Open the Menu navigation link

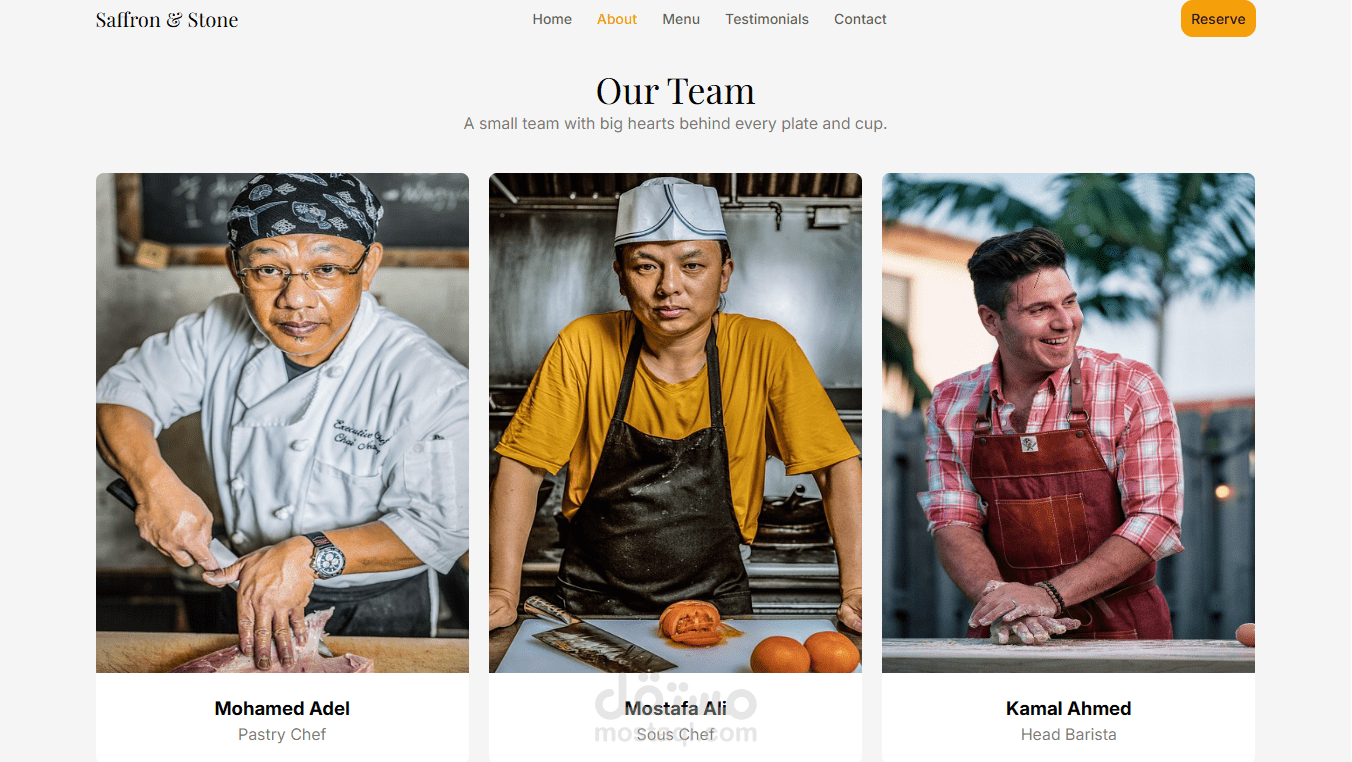681,19
